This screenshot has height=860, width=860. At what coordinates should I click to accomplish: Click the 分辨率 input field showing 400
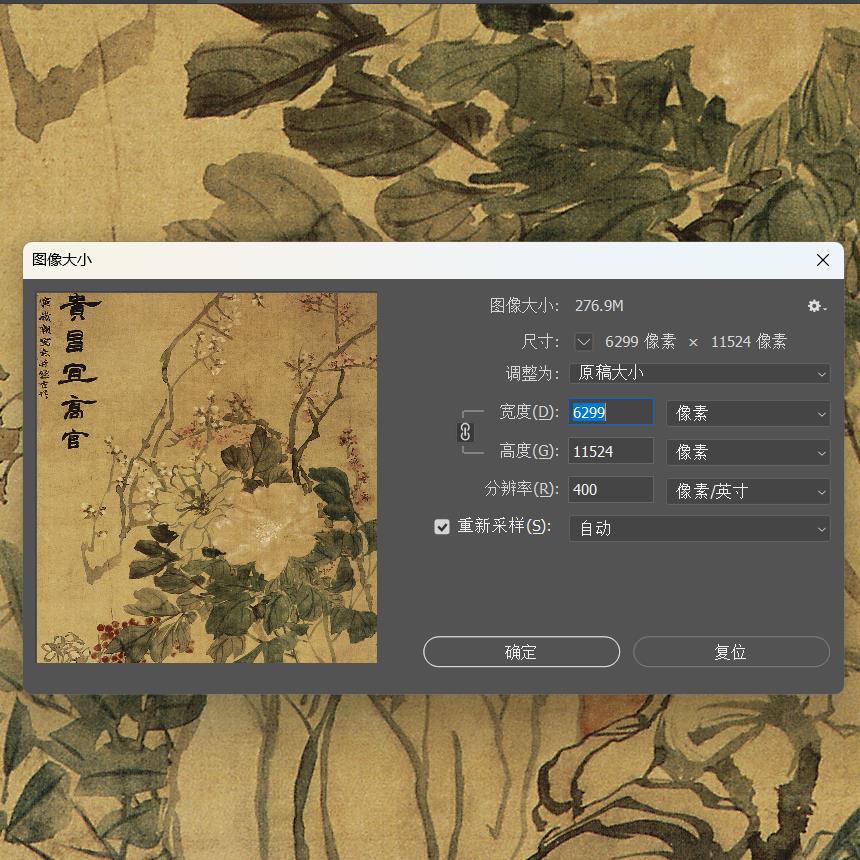coord(611,490)
